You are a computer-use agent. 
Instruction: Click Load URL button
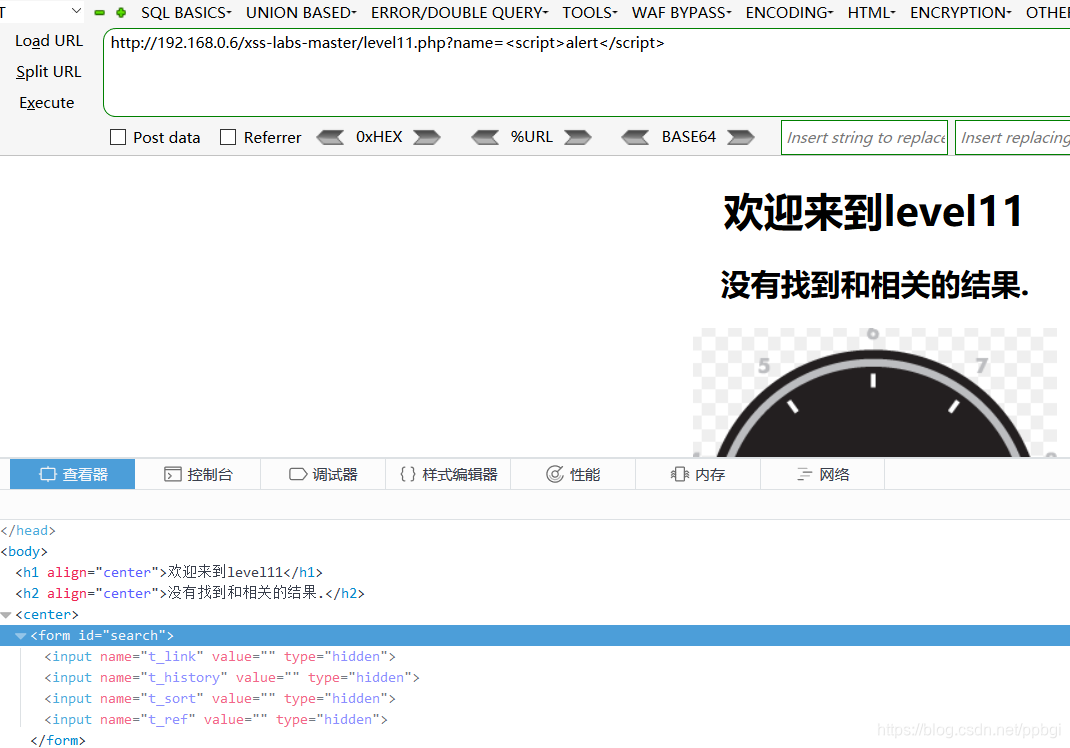pos(49,41)
